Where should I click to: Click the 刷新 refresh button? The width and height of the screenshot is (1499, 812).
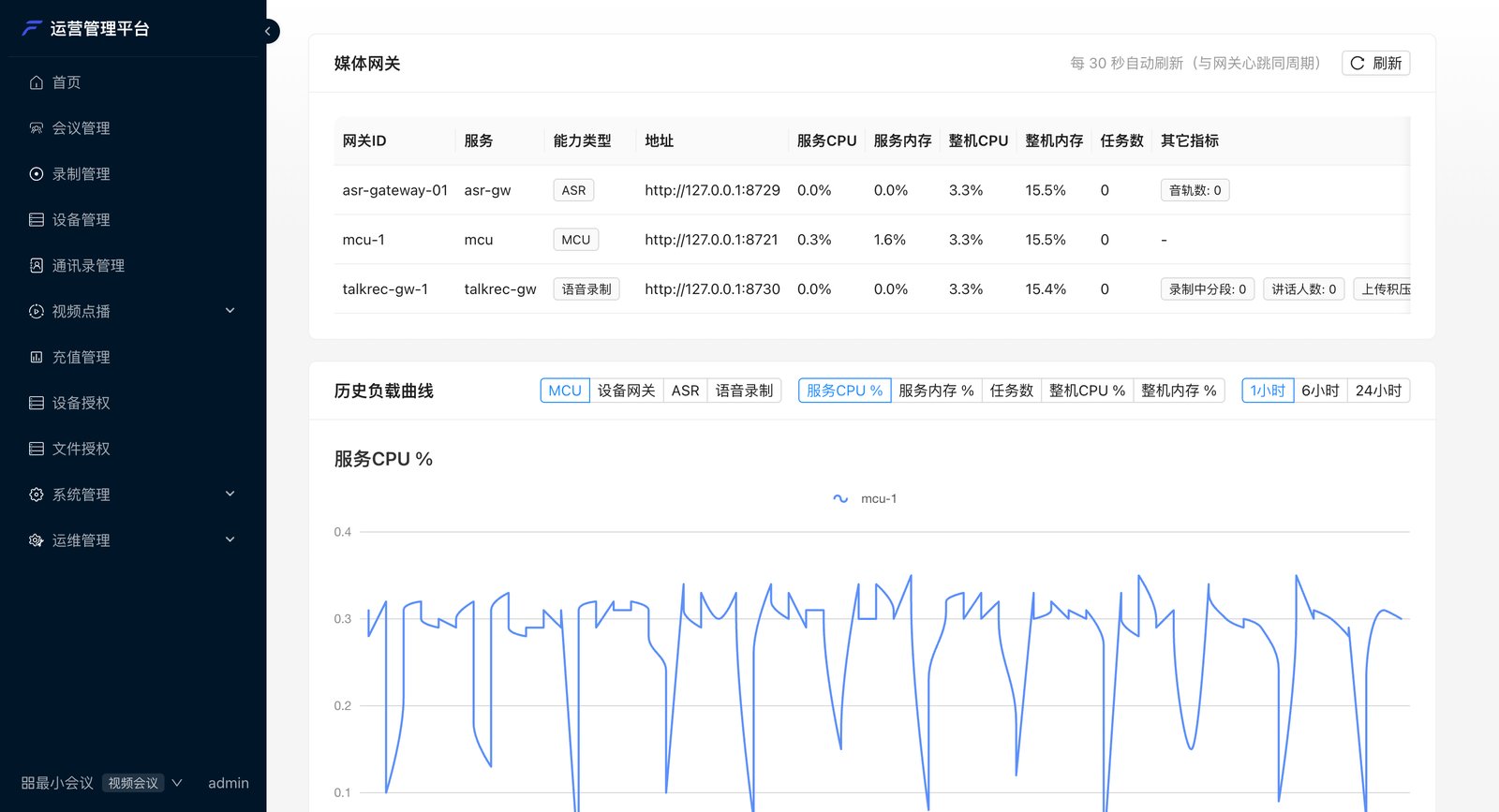click(x=1376, y=64)
